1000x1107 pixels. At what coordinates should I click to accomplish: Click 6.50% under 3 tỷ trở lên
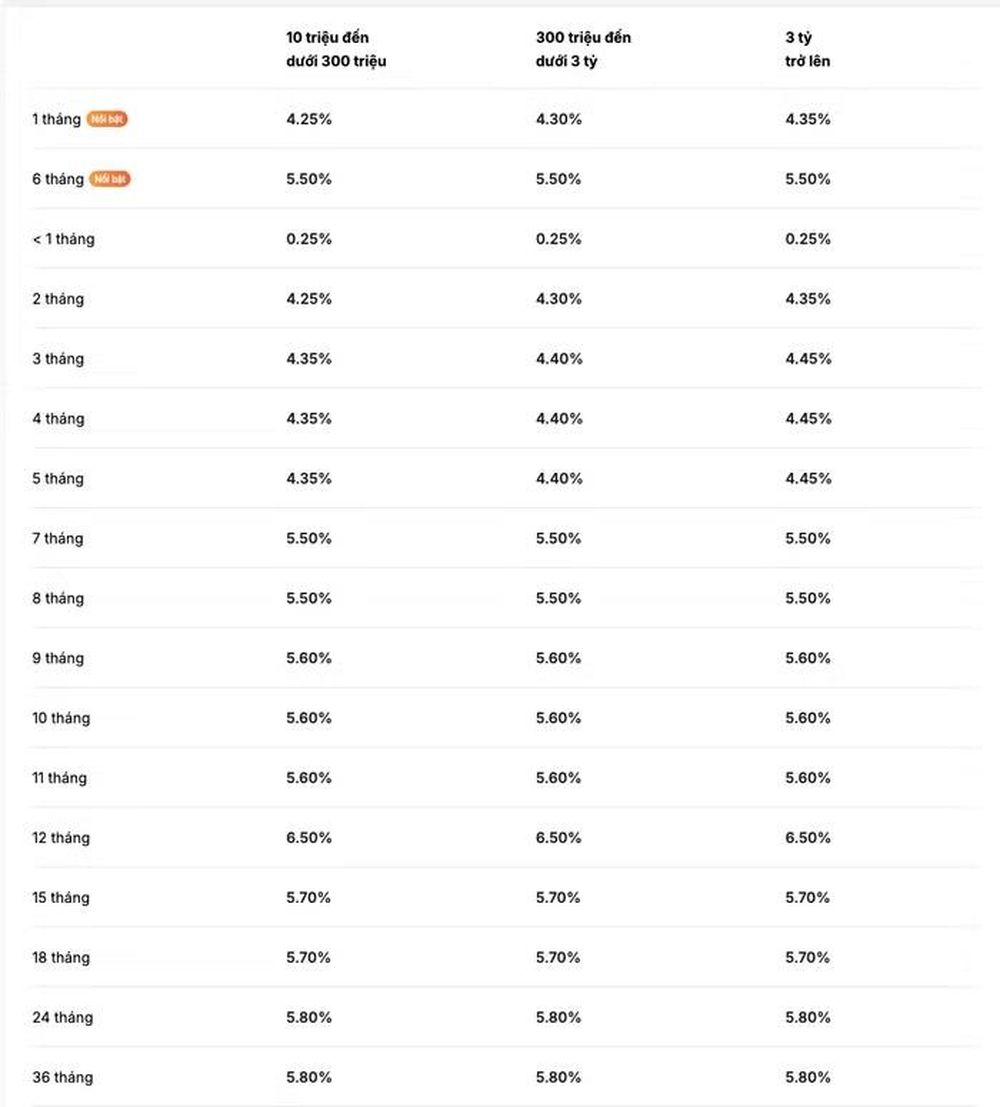coord(808,838)
